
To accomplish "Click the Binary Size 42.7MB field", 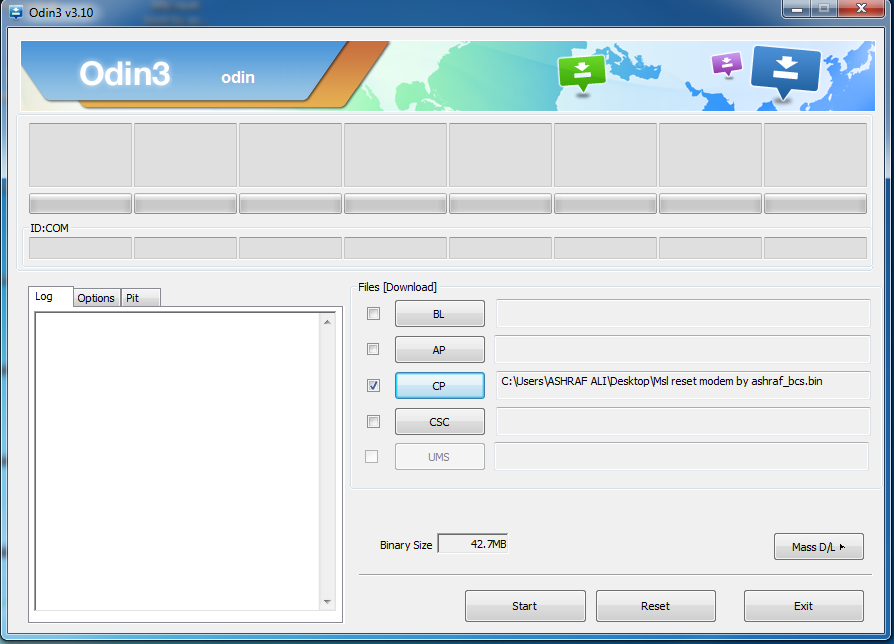I will coord(473,544).
